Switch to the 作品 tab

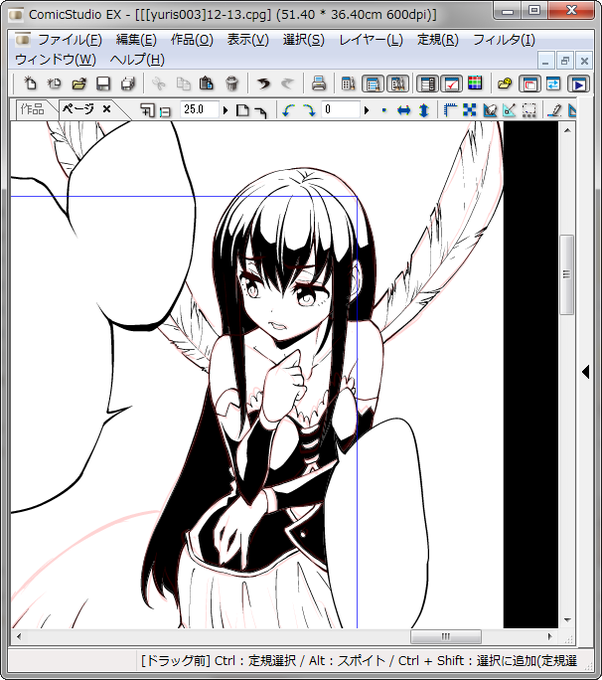coord(33,109)
